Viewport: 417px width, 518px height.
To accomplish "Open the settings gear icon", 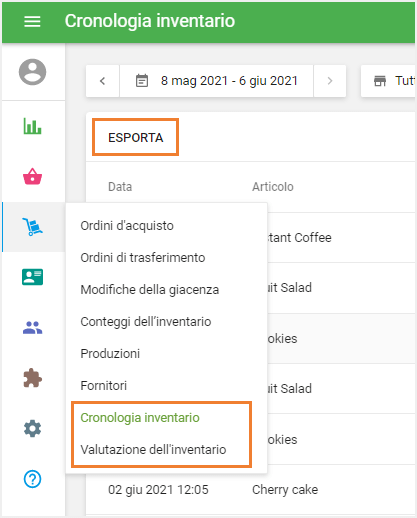I will click(x=32, y=429).
